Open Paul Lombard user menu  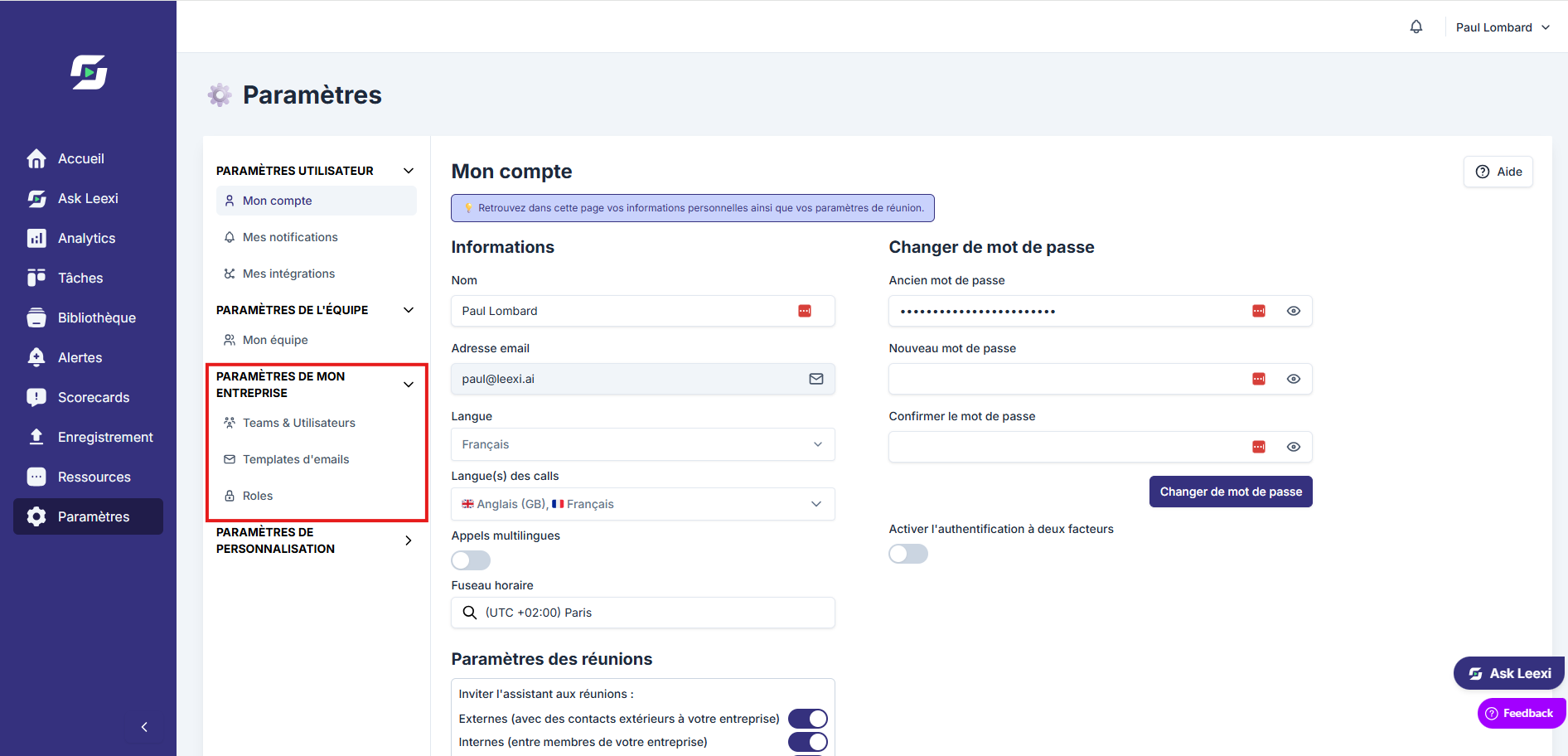[1503, 27]
